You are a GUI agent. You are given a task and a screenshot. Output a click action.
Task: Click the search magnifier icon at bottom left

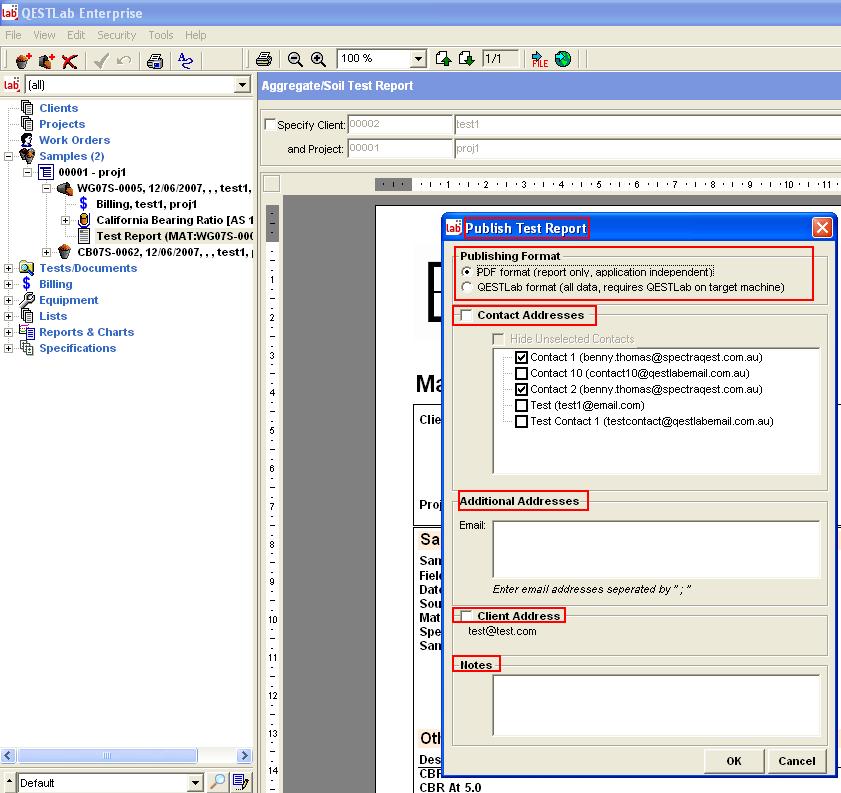point(217,782)
